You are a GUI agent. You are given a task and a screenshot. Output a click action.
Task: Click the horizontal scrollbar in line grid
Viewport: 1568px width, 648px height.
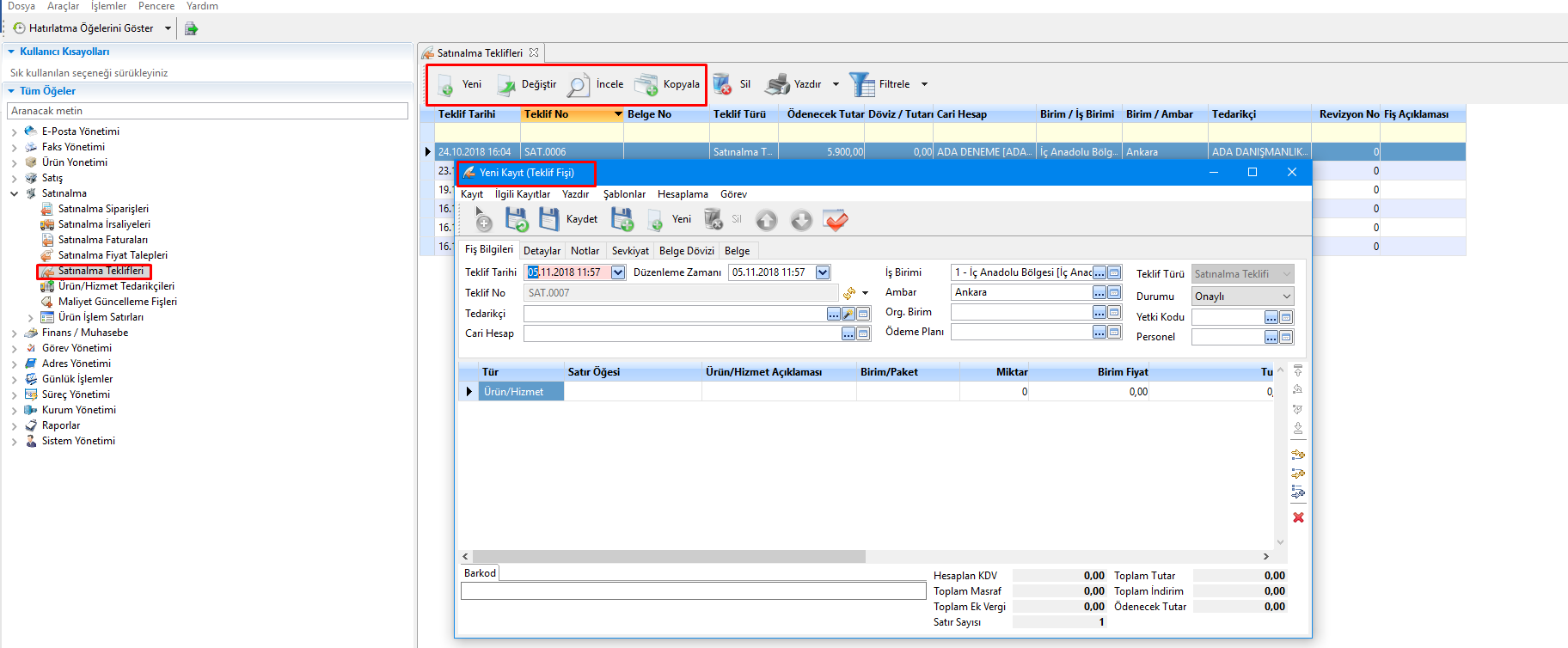[x=671, y=556]
